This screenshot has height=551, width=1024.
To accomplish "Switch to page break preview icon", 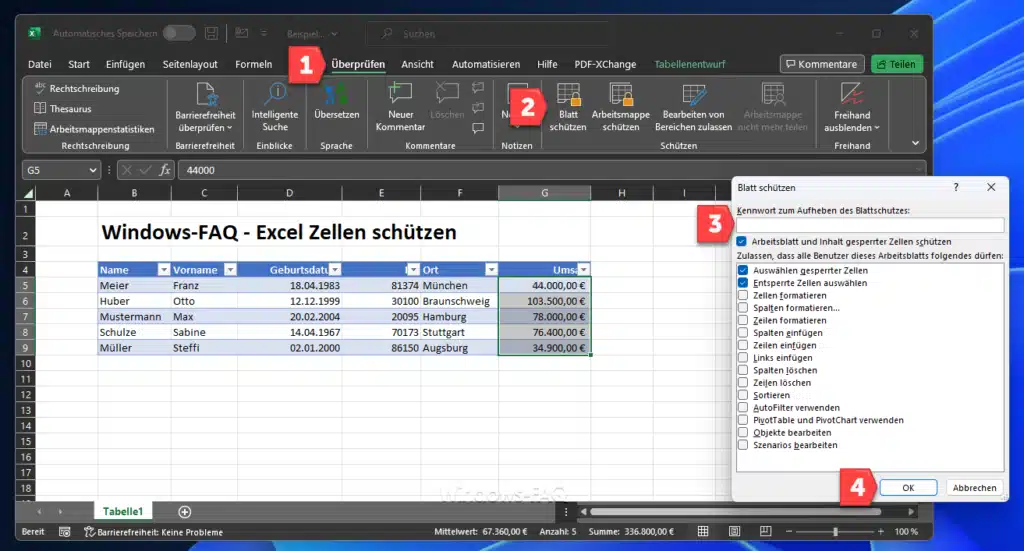I will click(765, 531).
